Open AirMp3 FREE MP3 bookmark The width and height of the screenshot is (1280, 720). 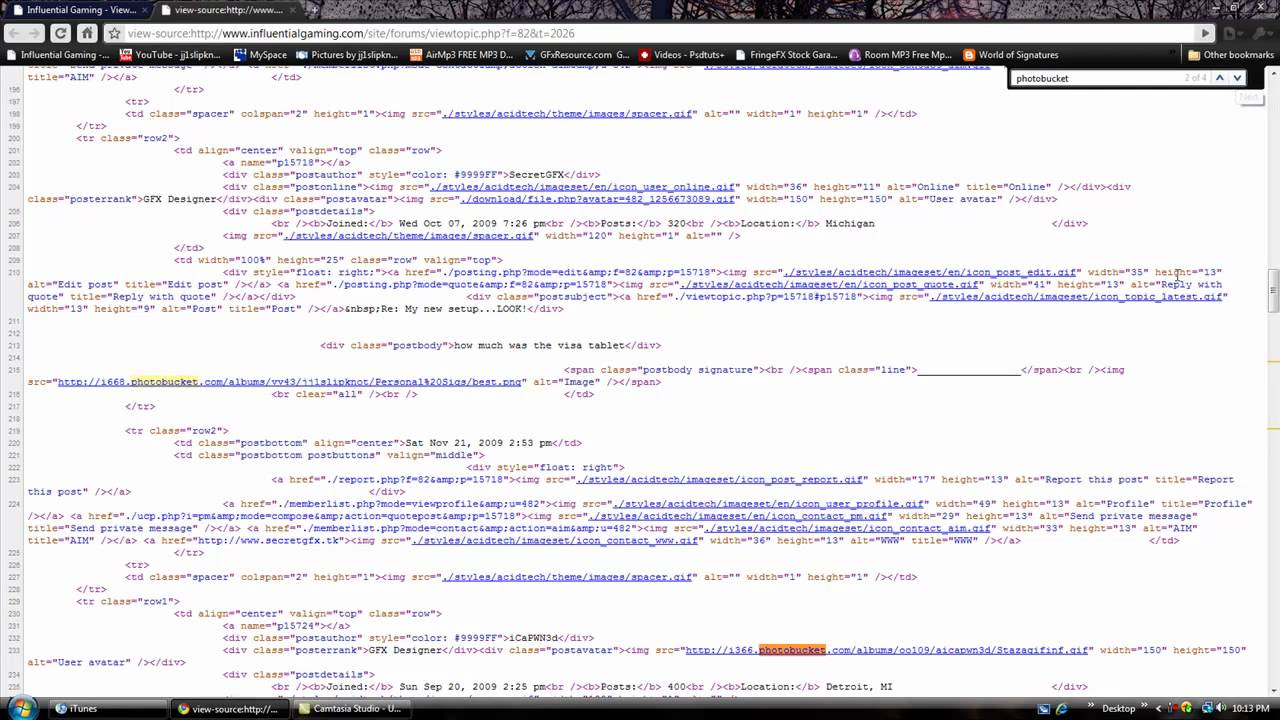click(x=462, y=55)
